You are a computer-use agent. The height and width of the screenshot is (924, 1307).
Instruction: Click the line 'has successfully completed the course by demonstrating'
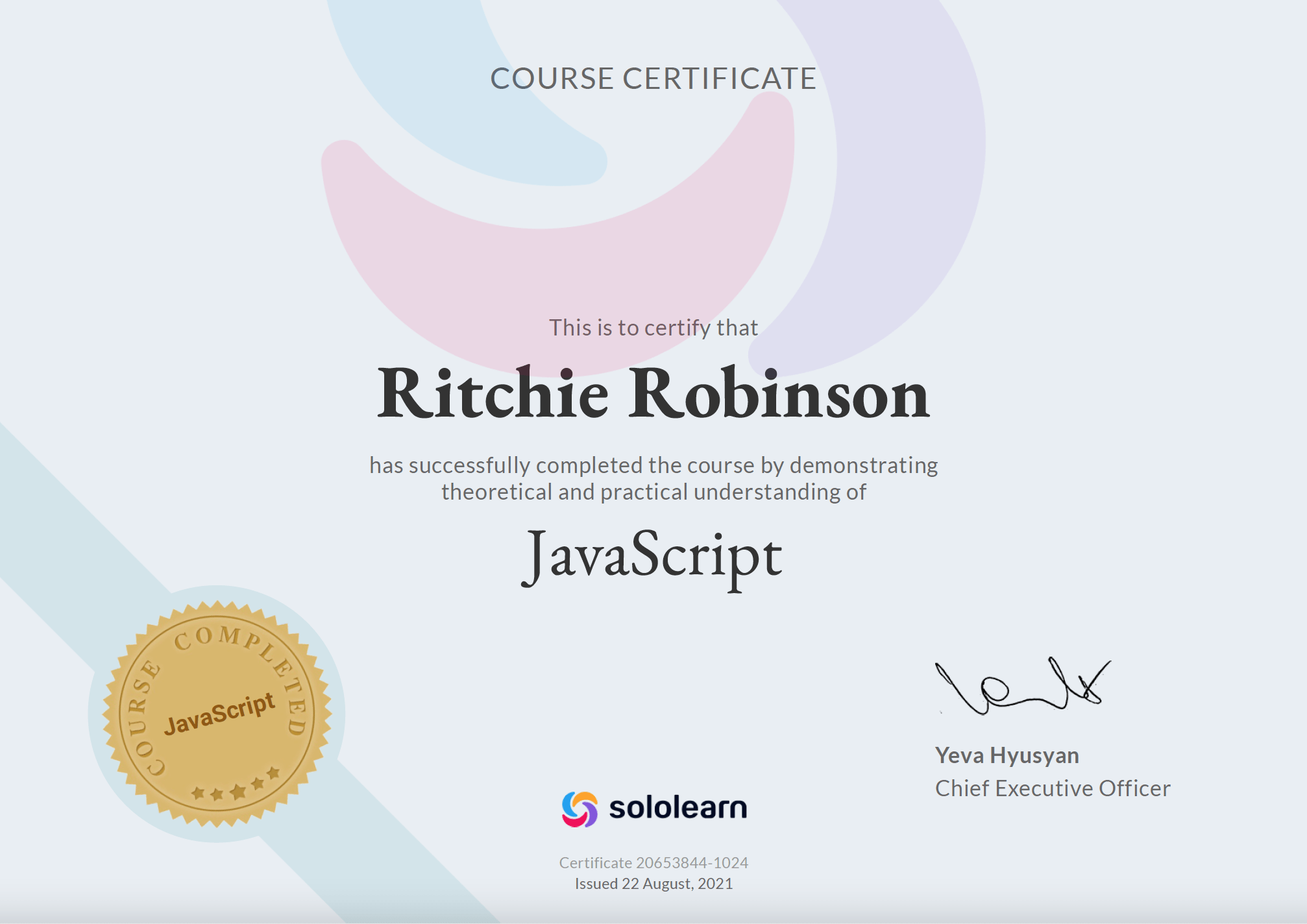[653, 465]
